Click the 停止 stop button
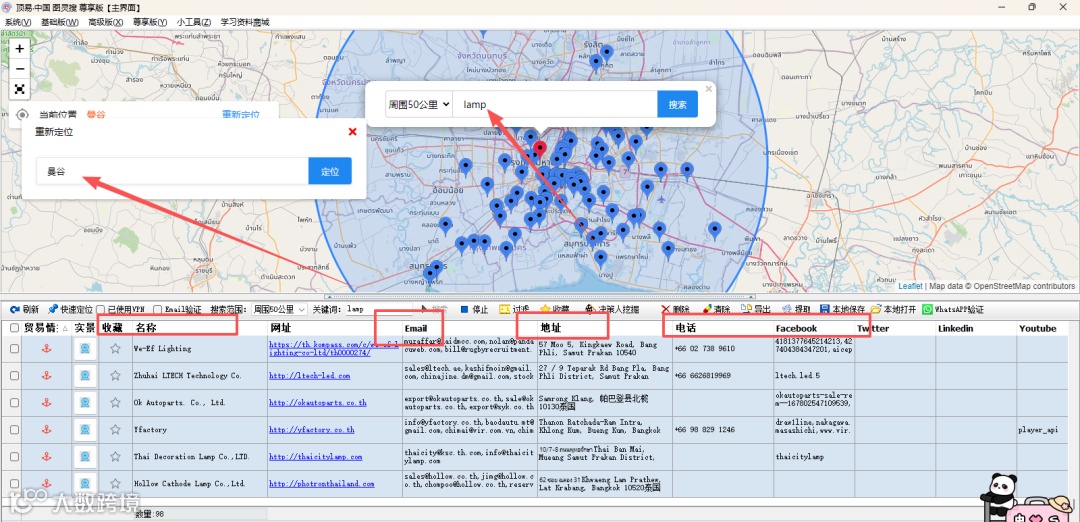 coord(474,310)
